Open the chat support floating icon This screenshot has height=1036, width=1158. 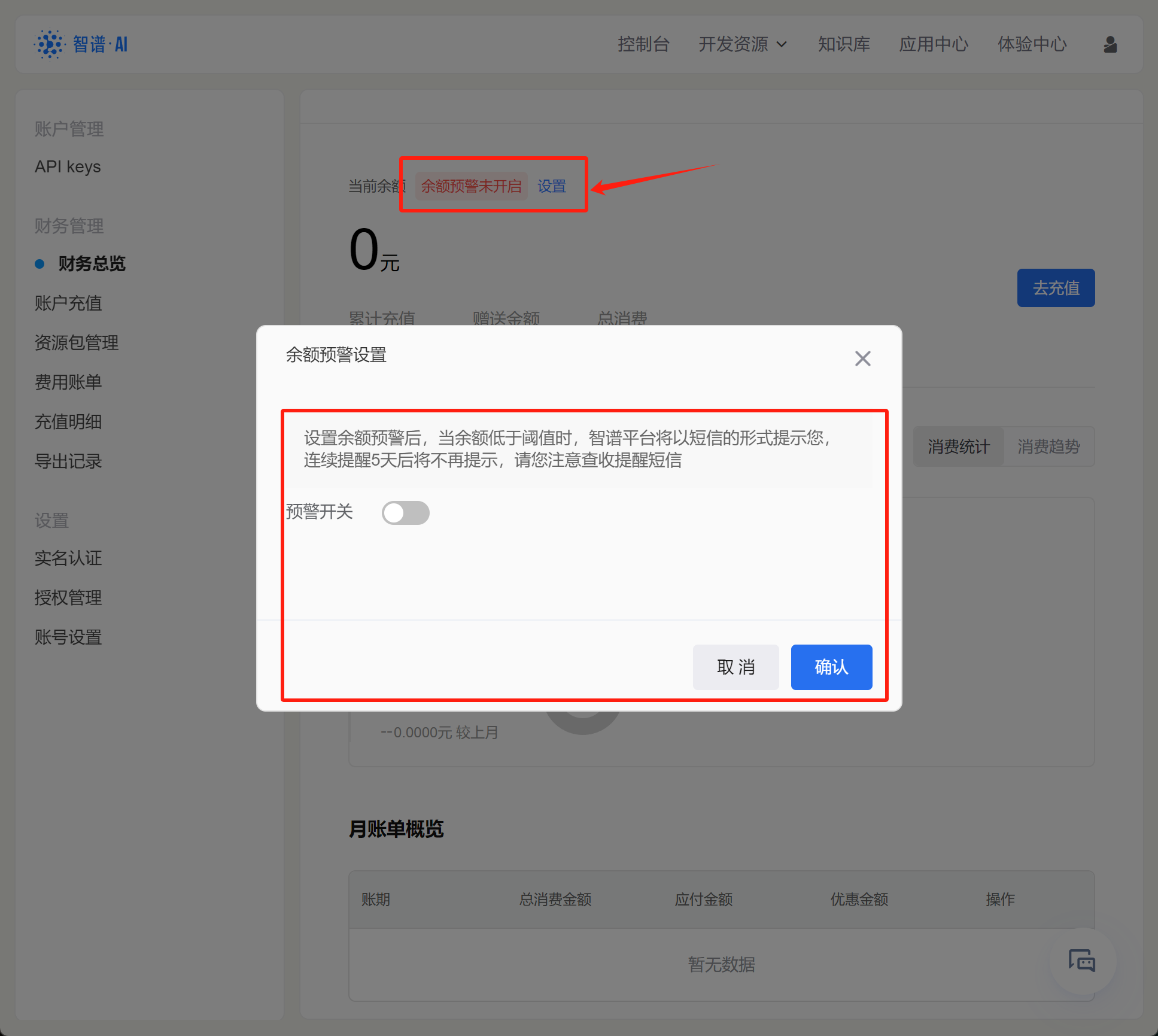tap(1082, 961)
